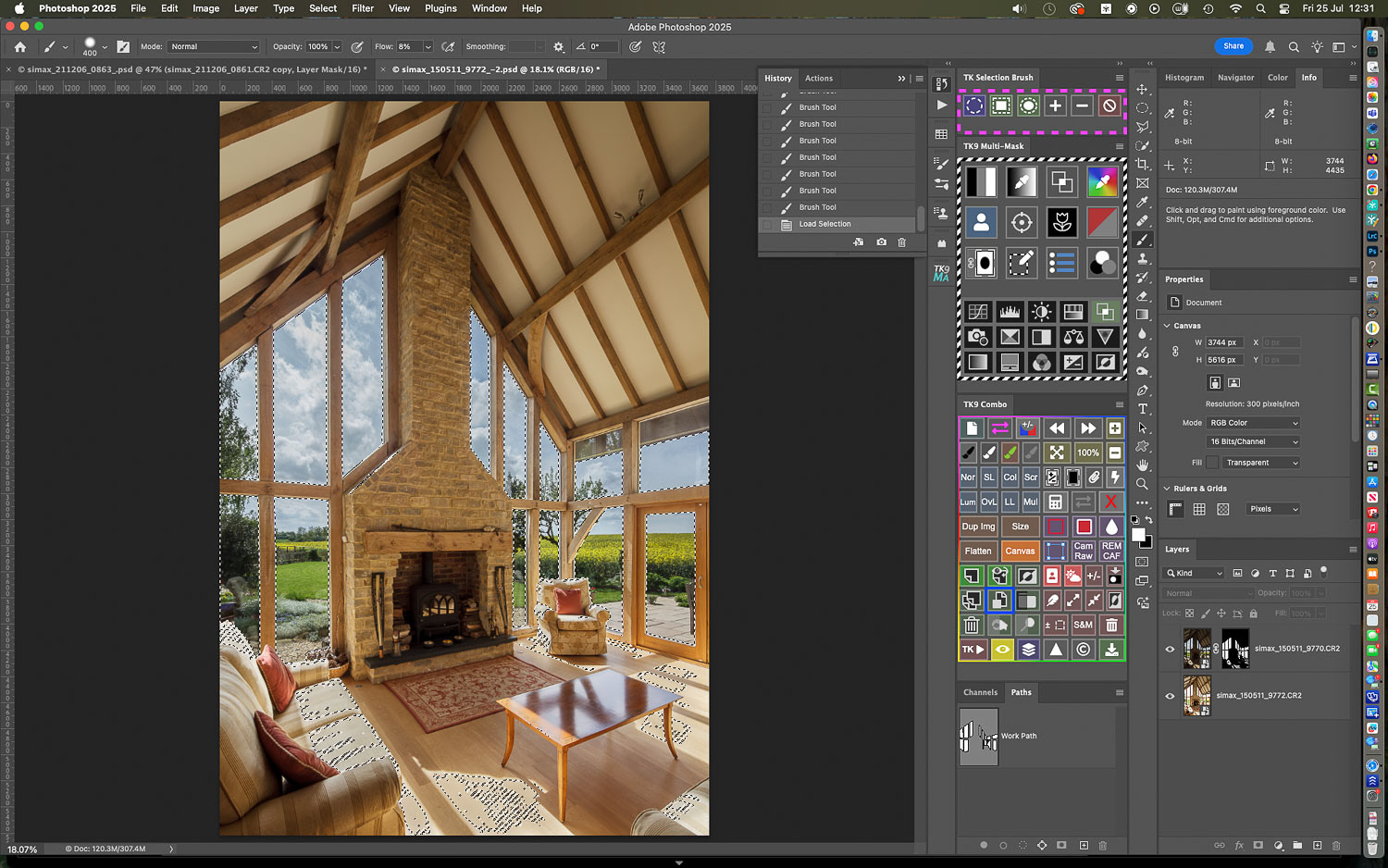
Task: Toggle symmetry paint butterfly icon
Action: tap(660, 46)
